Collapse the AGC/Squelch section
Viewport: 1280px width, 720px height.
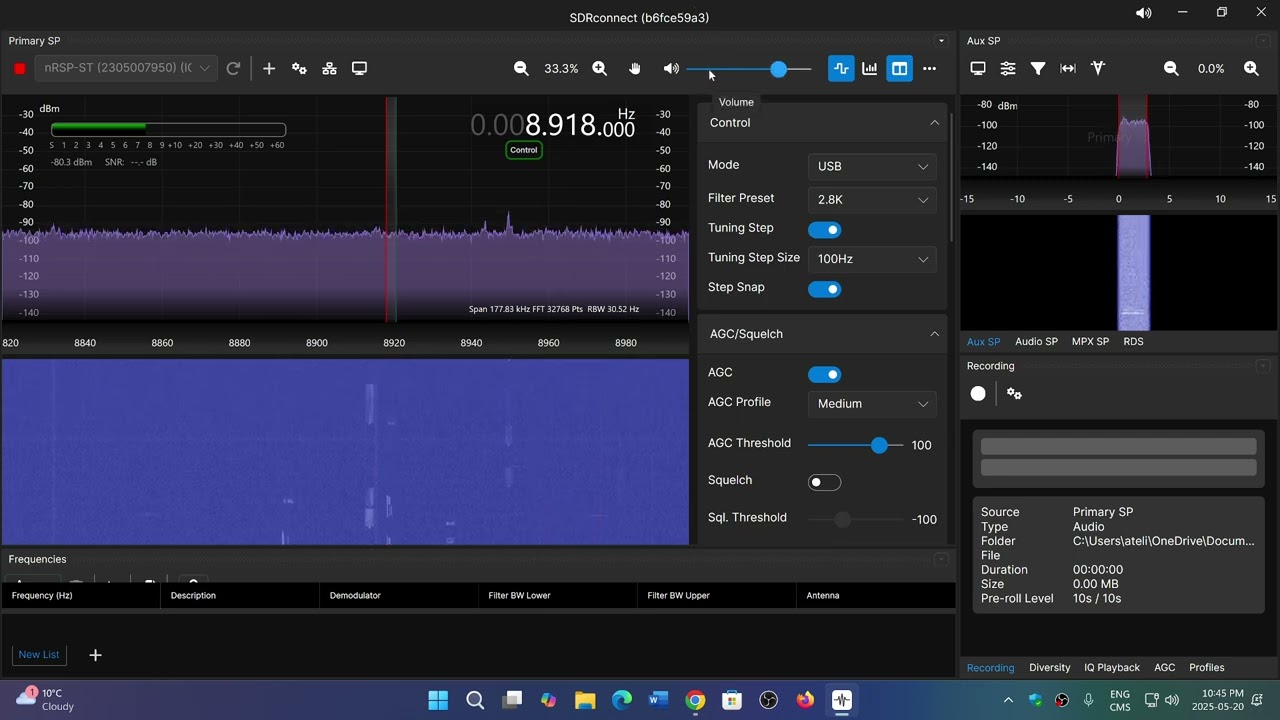click(x=935, y=334)
